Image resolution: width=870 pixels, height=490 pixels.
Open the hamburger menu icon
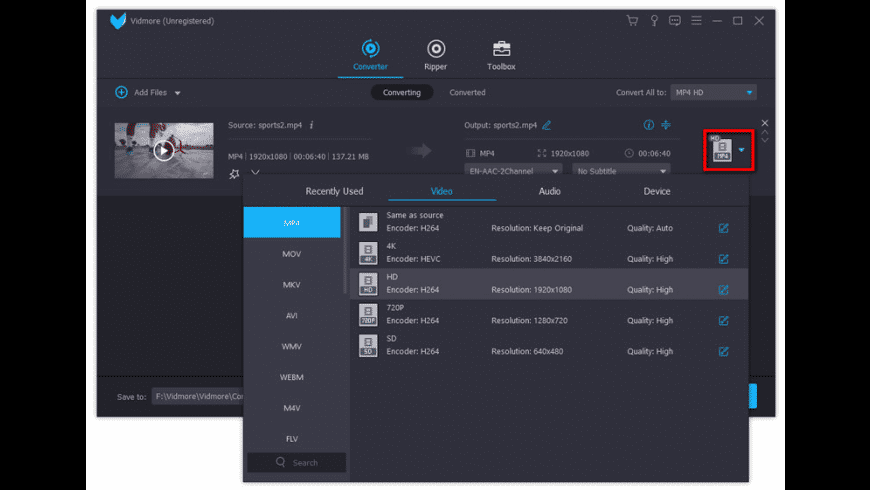coord(696,21)
